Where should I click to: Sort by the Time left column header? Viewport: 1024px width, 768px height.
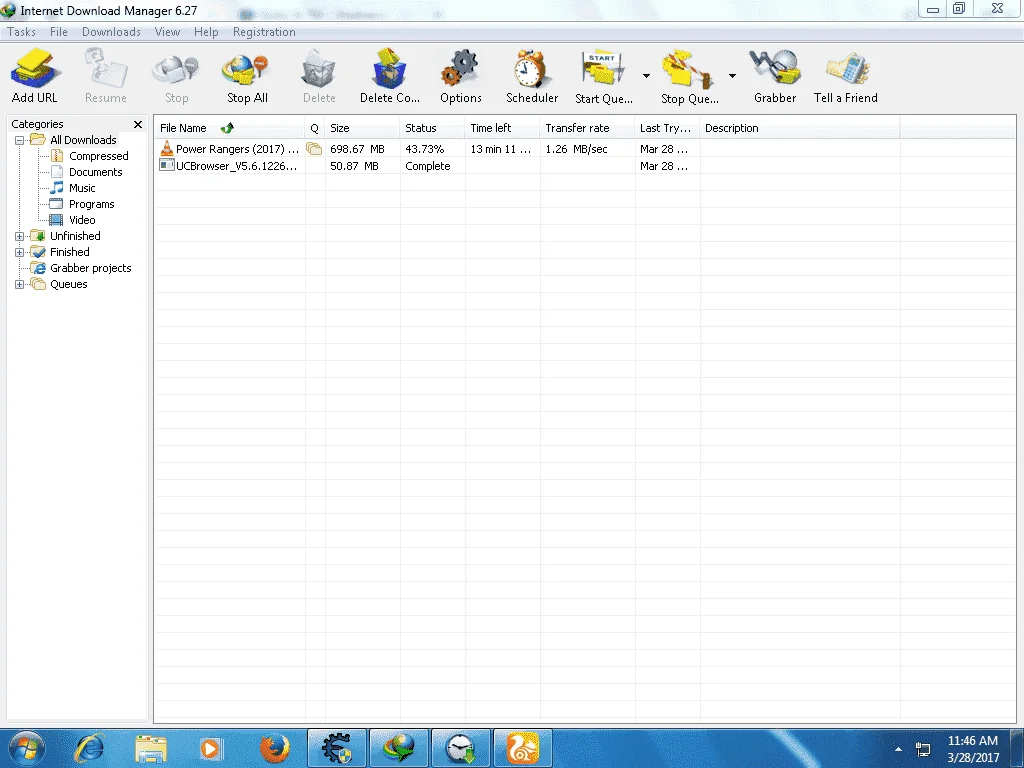click(503, 128)
